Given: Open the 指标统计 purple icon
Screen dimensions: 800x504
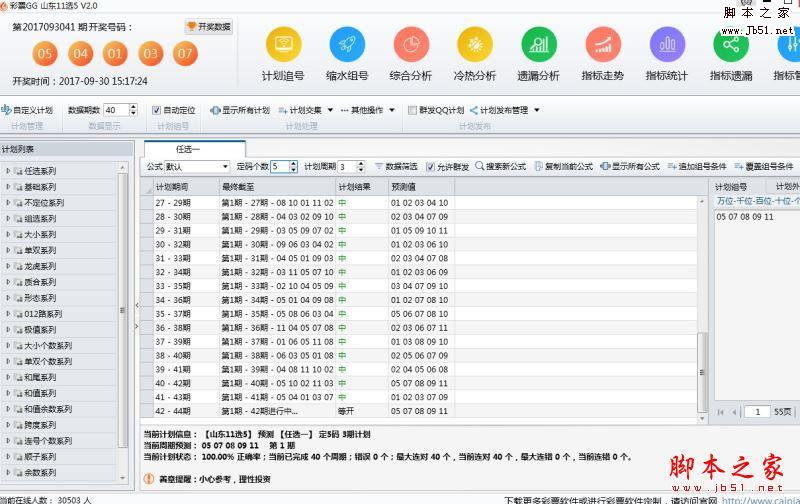Looking at the screenshot, I should click(x=667, y=45).
